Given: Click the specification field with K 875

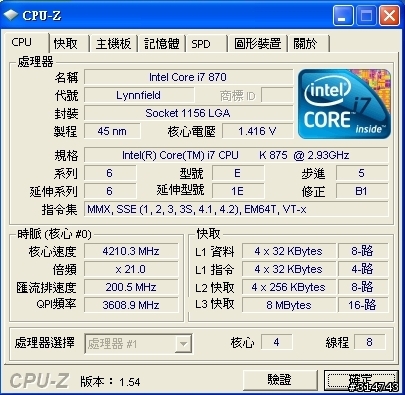Looking at the screenshot, I should [x=236, y=155].
